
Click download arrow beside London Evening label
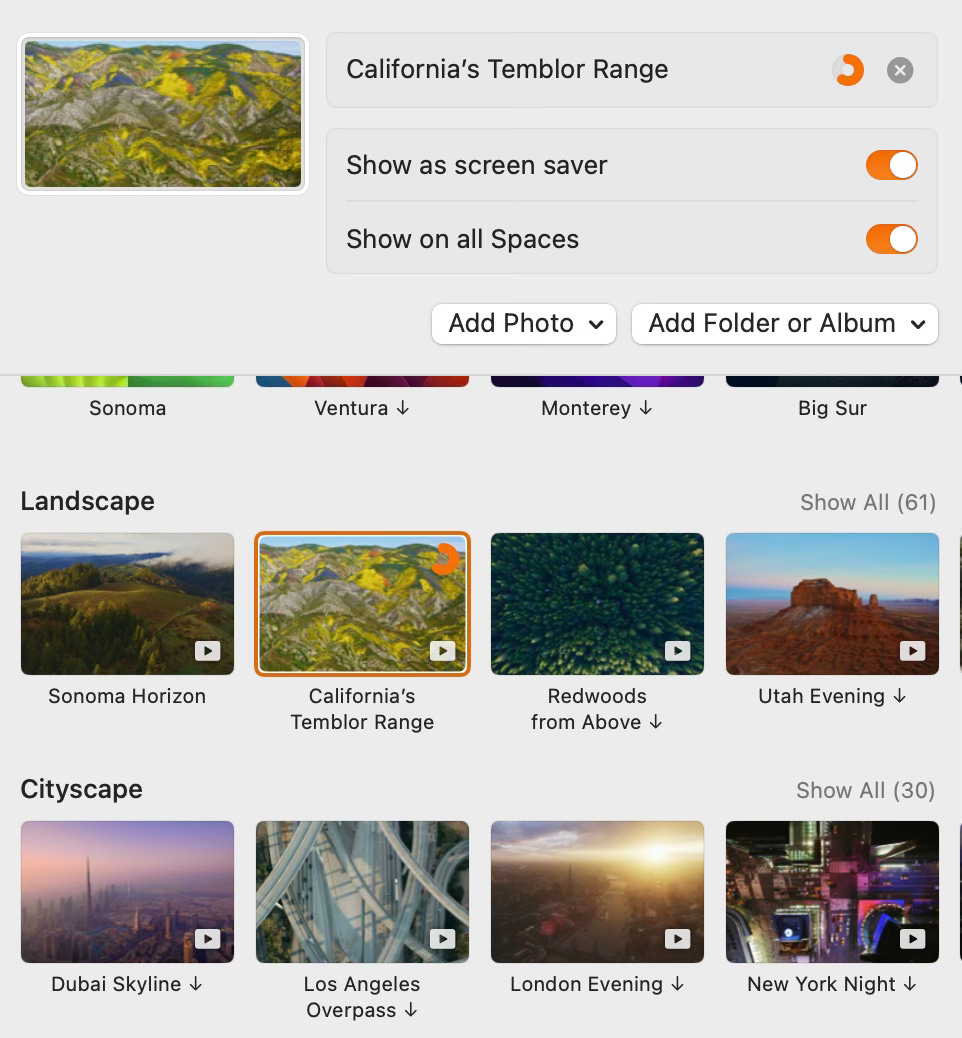pos(677,984)
